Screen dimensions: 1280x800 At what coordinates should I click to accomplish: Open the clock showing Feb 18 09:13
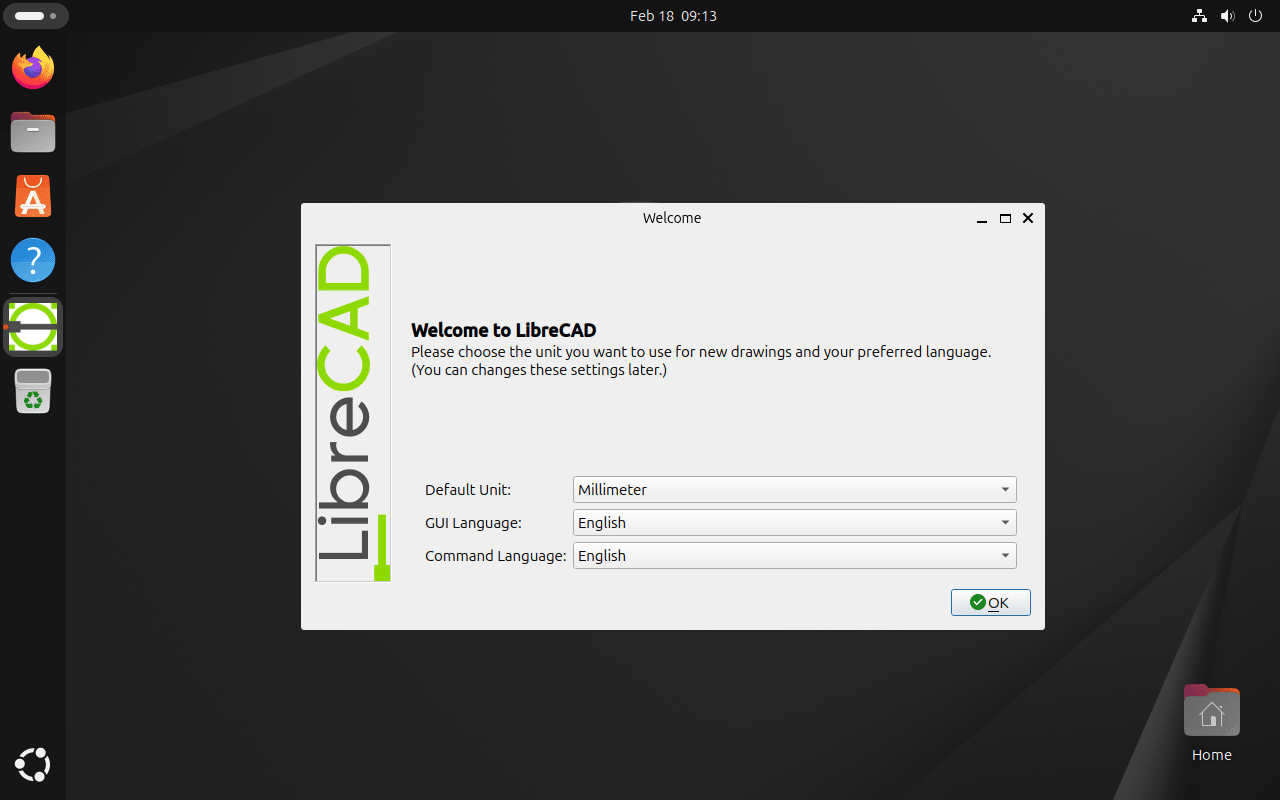click(x=673, y=16)
